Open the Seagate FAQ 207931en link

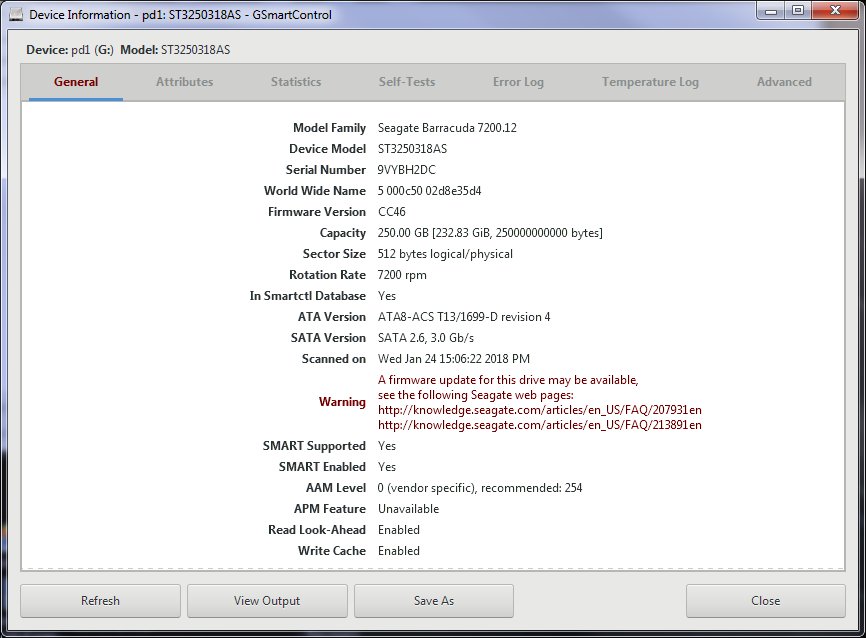pyautogui.click(x=540, y=410)
